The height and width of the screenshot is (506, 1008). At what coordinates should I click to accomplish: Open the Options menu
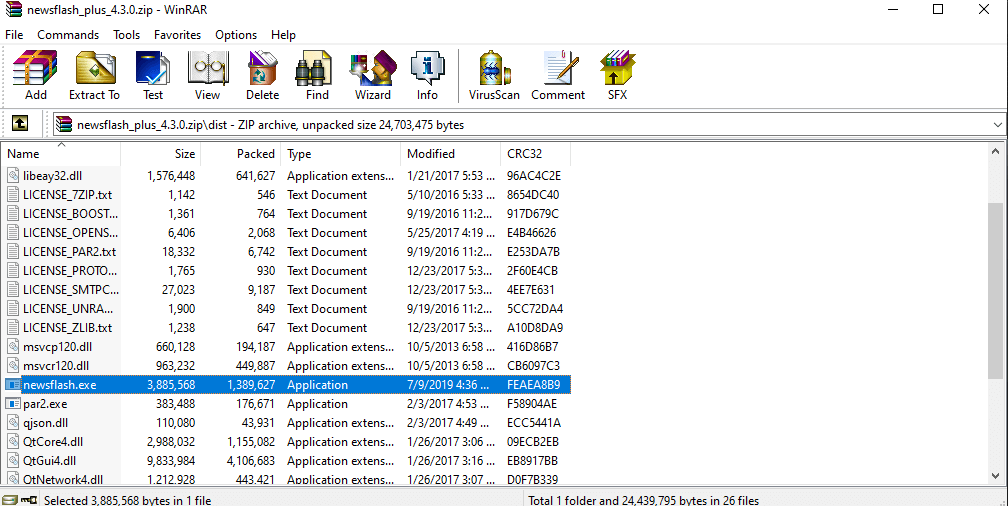coord(236,35)
